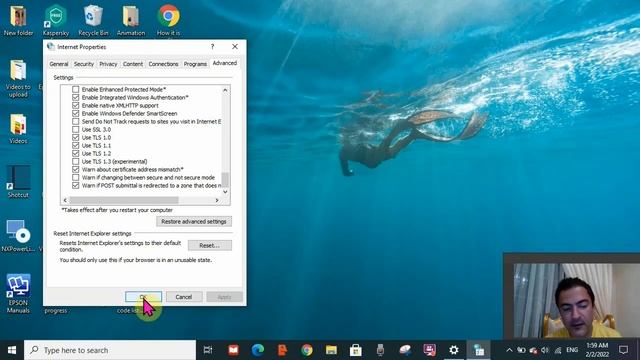Click the taskbar search box
Screen dimensions: 640x360
coord(110,350)
